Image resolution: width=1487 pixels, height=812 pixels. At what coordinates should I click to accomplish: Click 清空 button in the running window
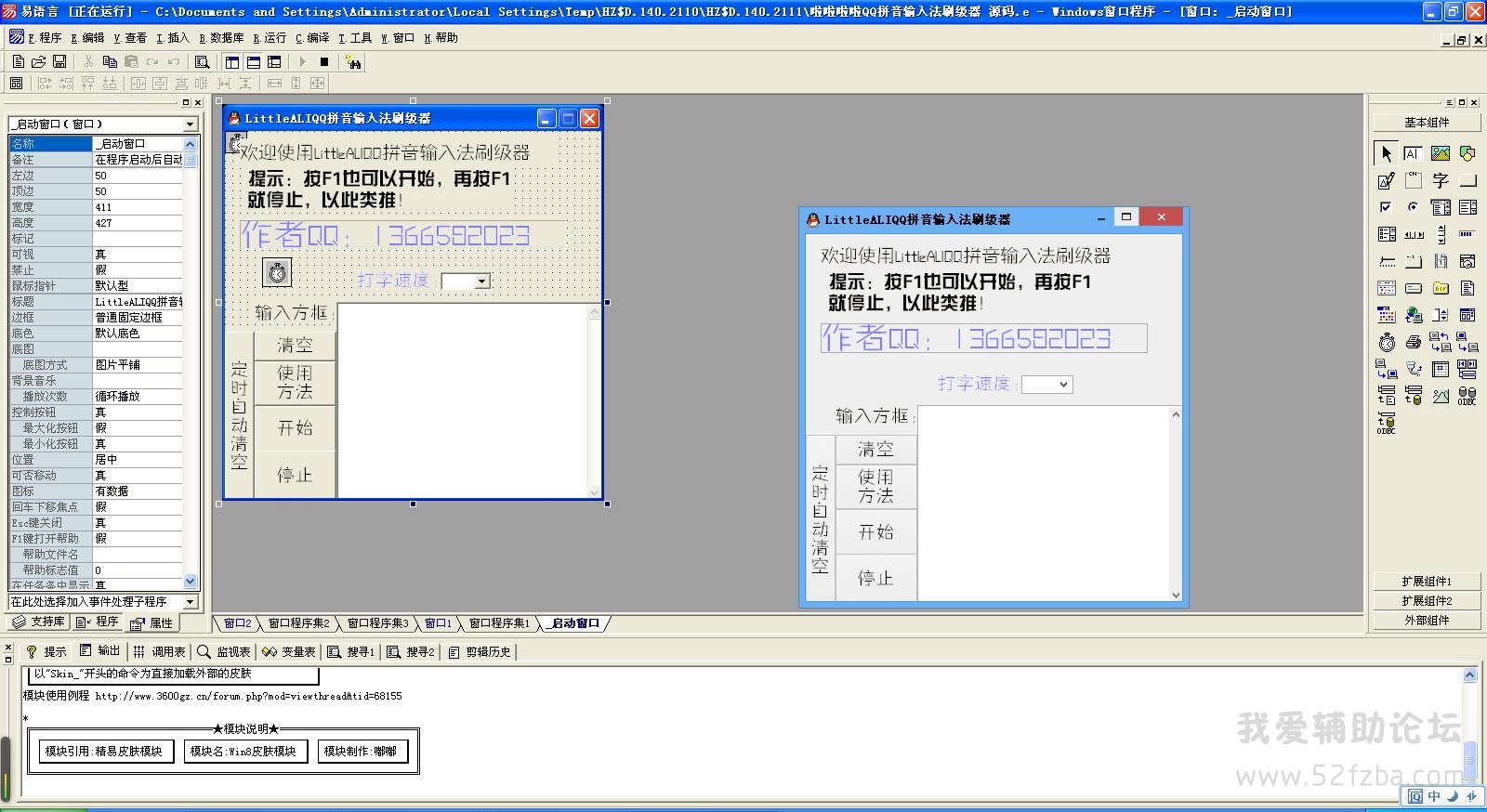(875, 449)
